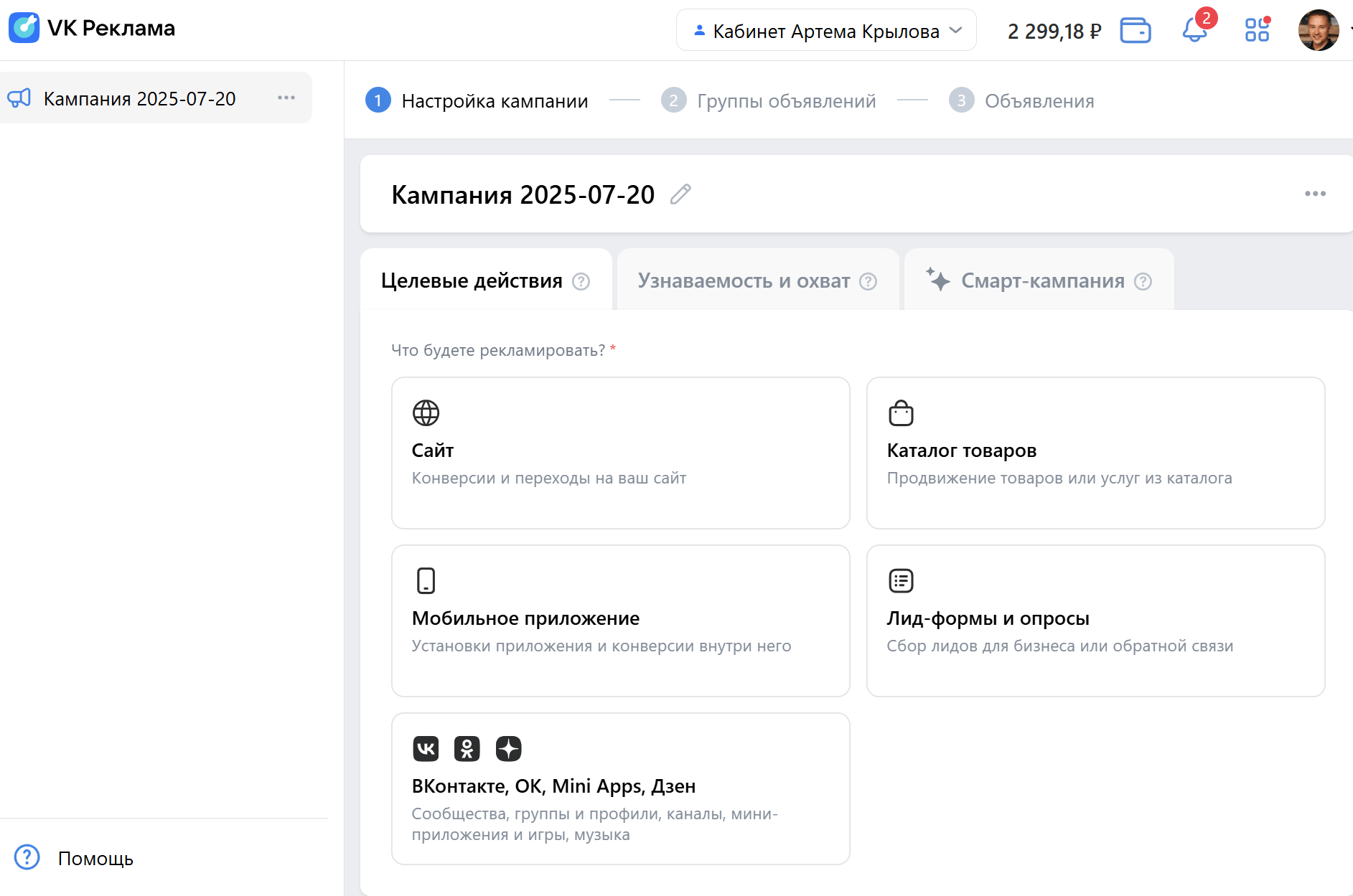
Task: Click help icon beside Узнаваемость и охват
Action: [868, 281]
